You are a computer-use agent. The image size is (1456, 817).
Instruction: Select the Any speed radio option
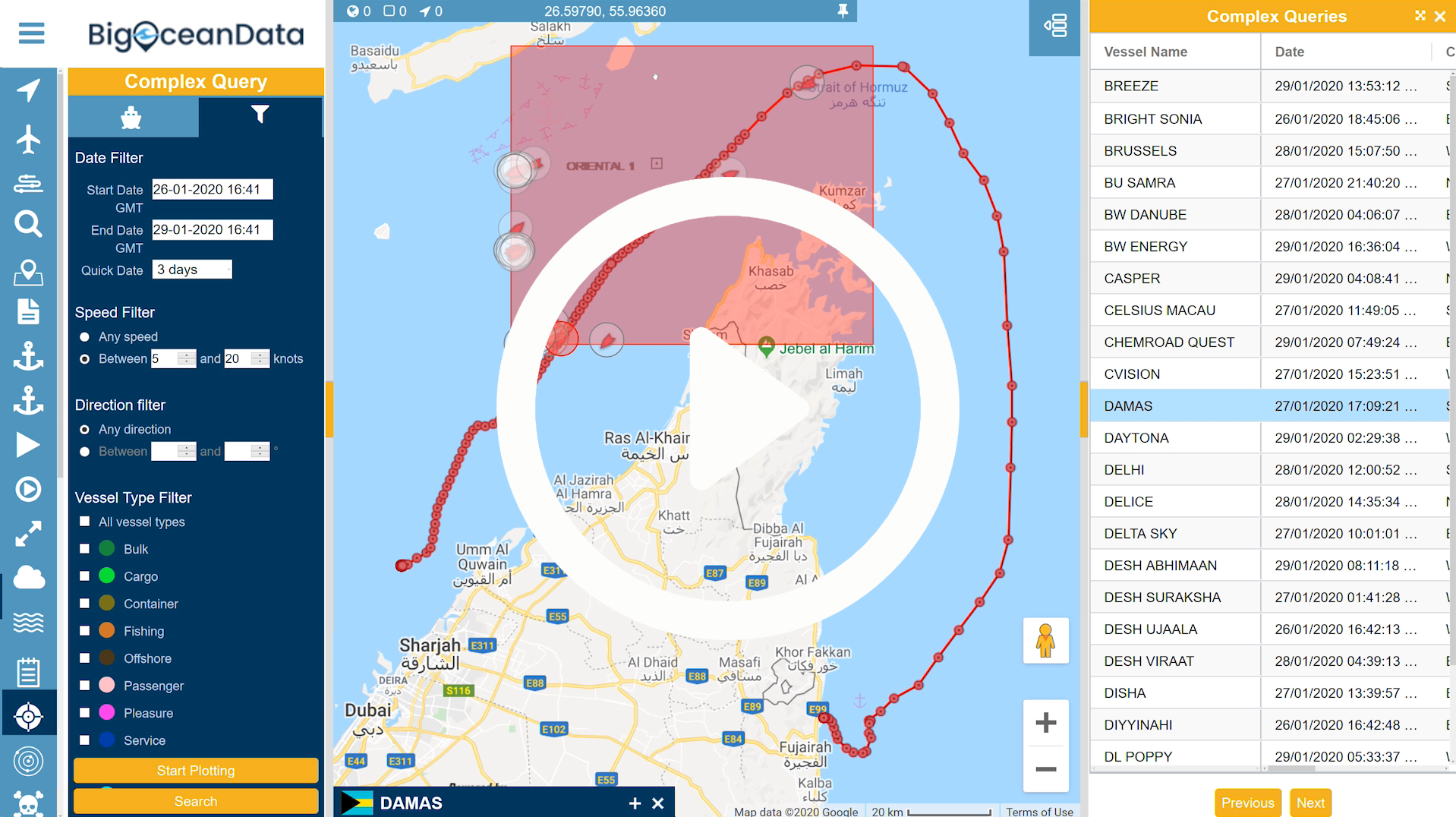[x=84, y=336]
